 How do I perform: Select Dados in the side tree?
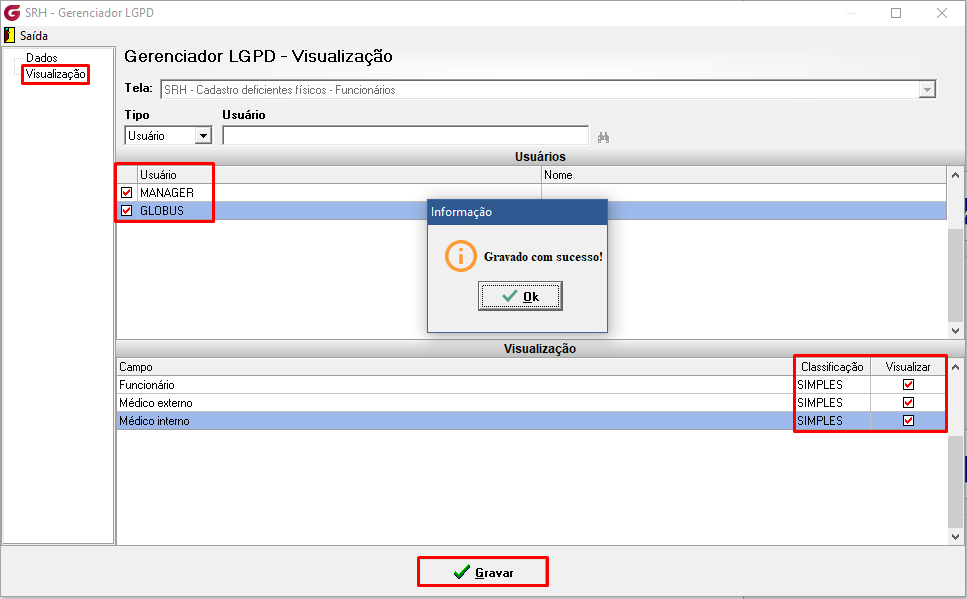(x=41, y=57)
